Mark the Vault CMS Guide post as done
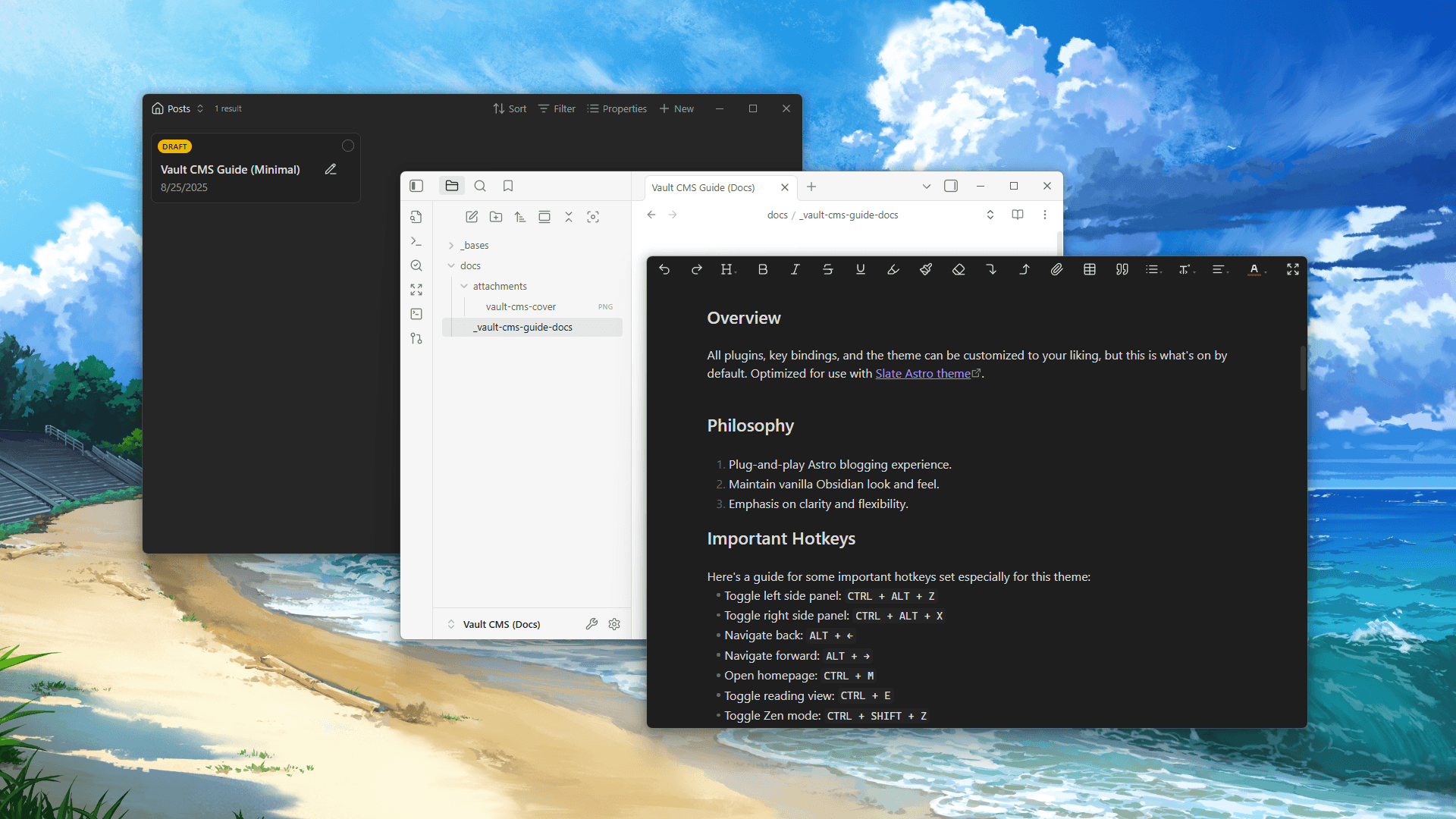This screenshot has height=819, width=1456. point(348,145)
